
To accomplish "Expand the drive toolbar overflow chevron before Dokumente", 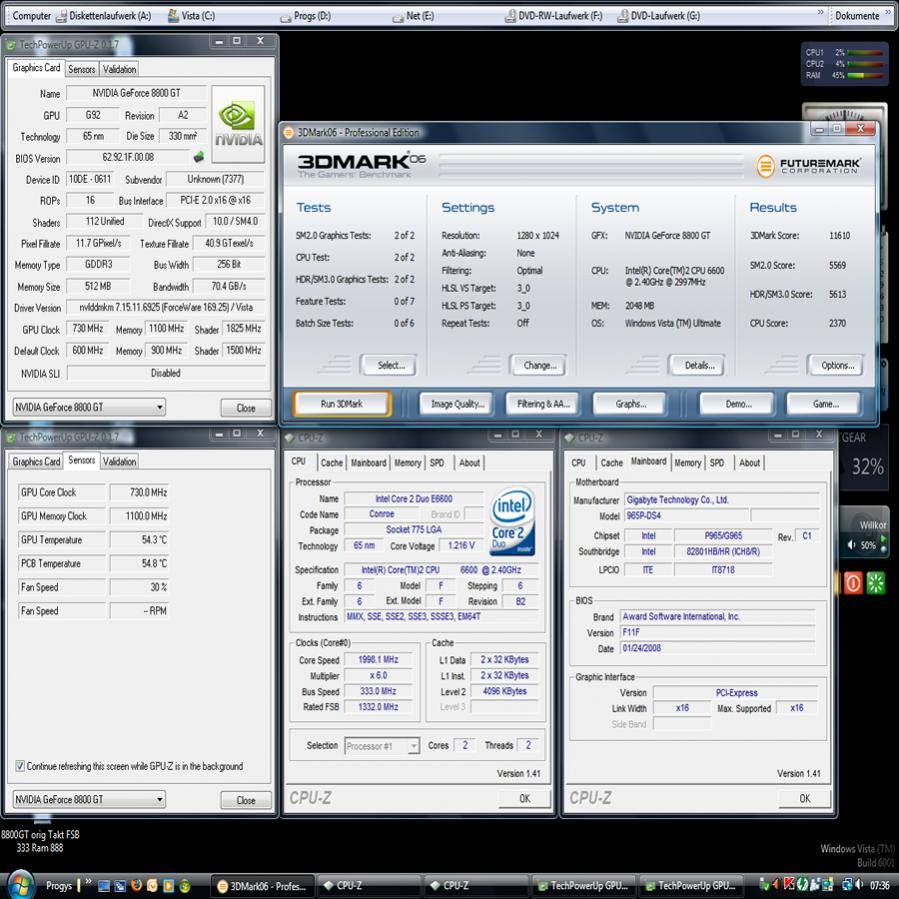I will [820, 12].
